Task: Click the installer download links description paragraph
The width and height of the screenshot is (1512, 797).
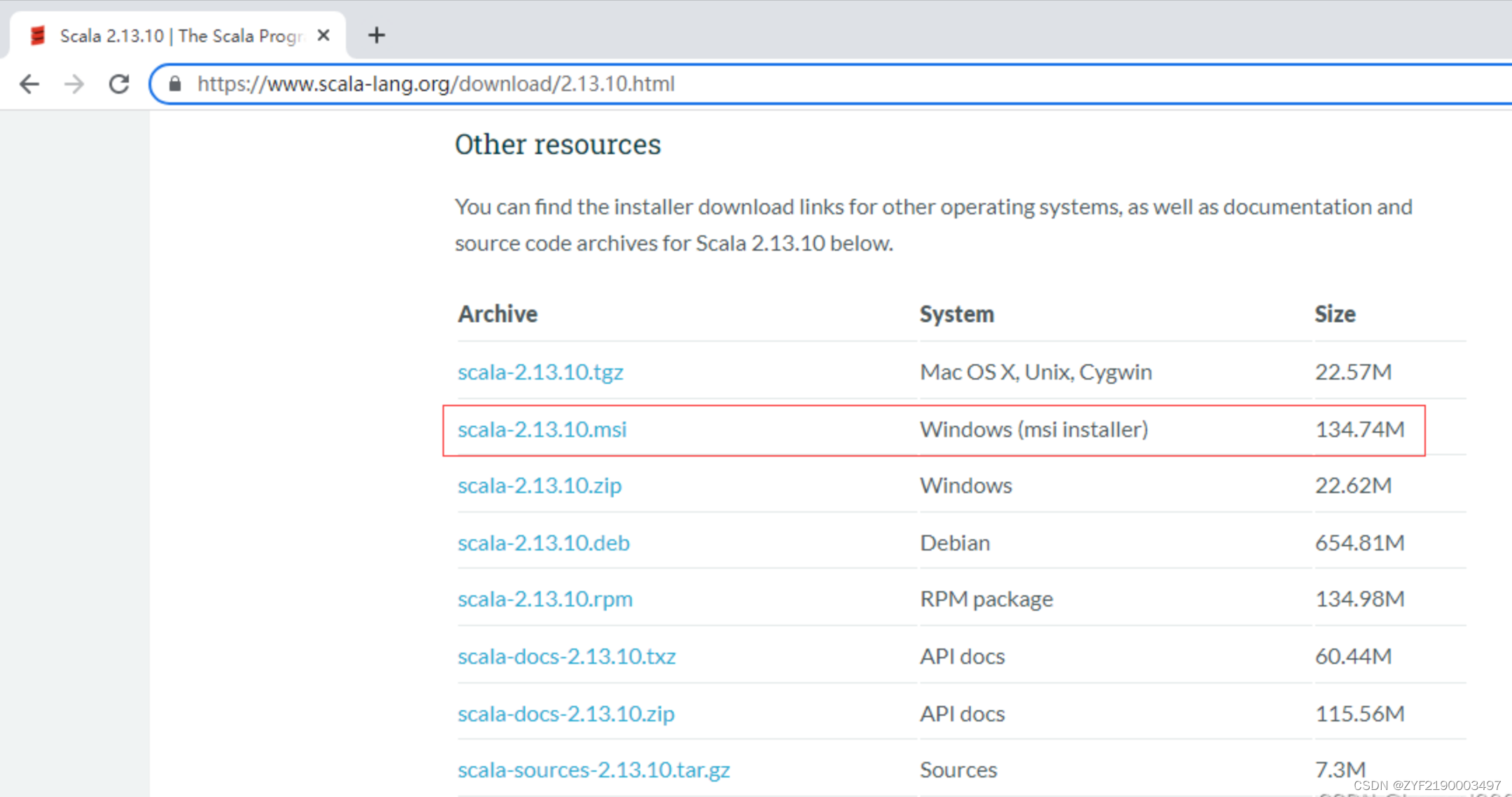Action: click(x=934, y=225)
